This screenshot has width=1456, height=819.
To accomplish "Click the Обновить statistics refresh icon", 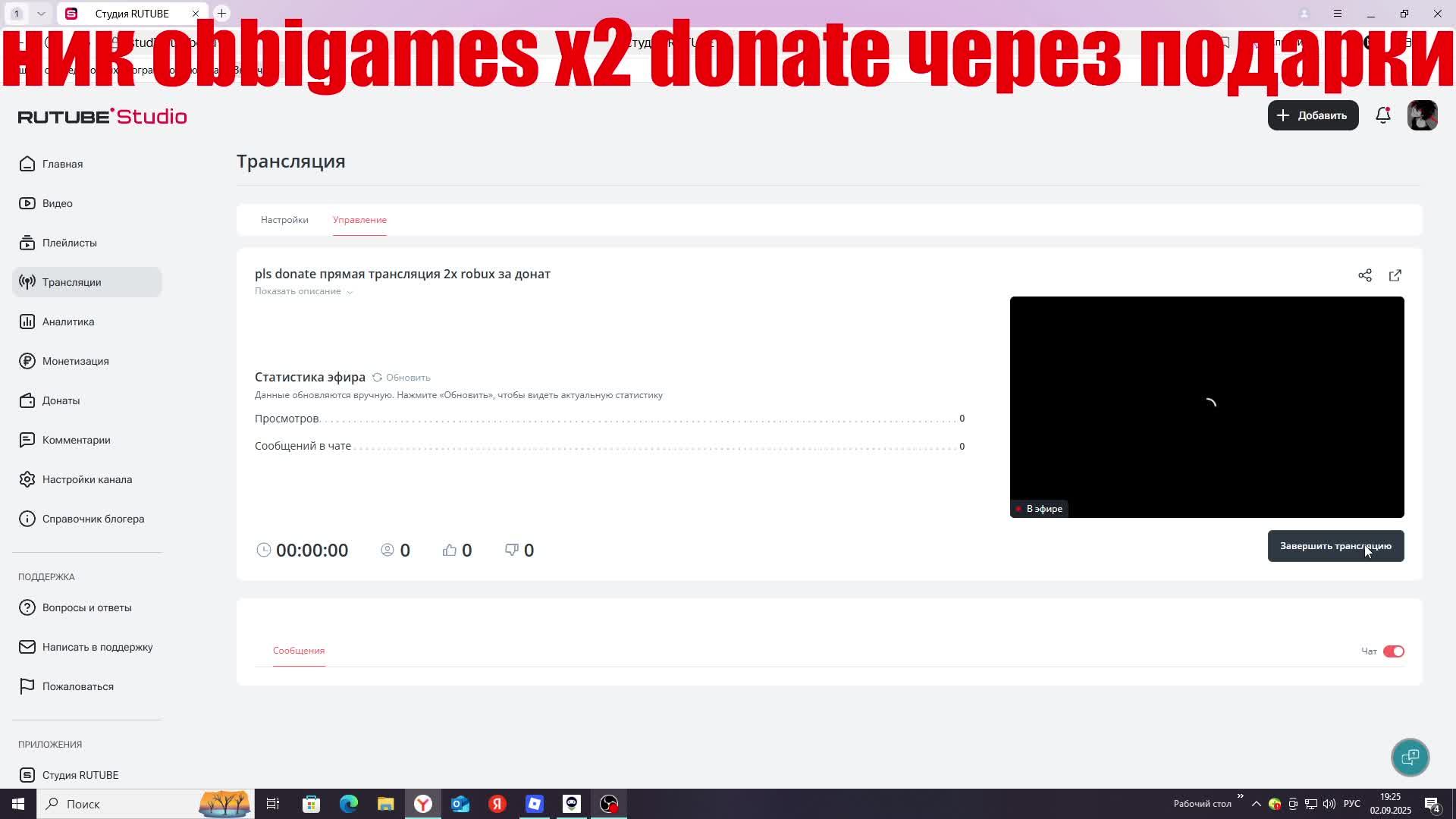I will pos(377,378).
